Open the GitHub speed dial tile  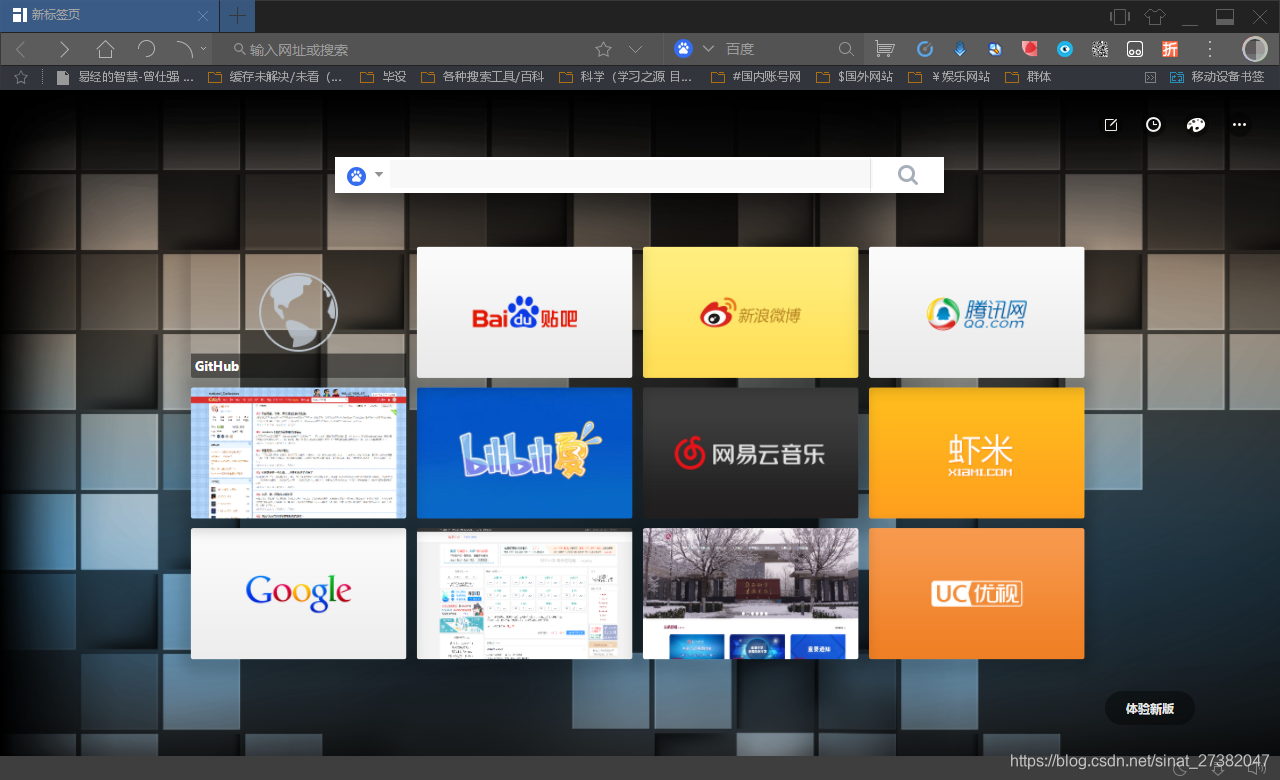tap(298, 312)
